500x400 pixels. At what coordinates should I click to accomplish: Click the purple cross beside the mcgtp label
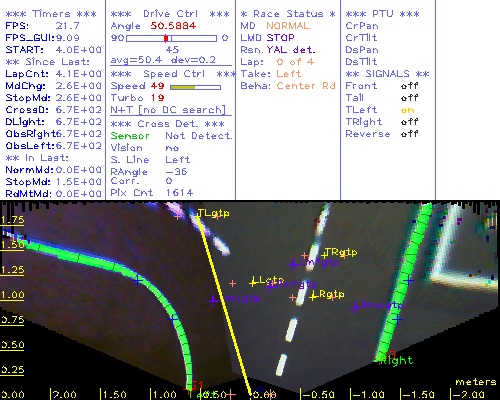pyautogui.click(x=213, y=301)
